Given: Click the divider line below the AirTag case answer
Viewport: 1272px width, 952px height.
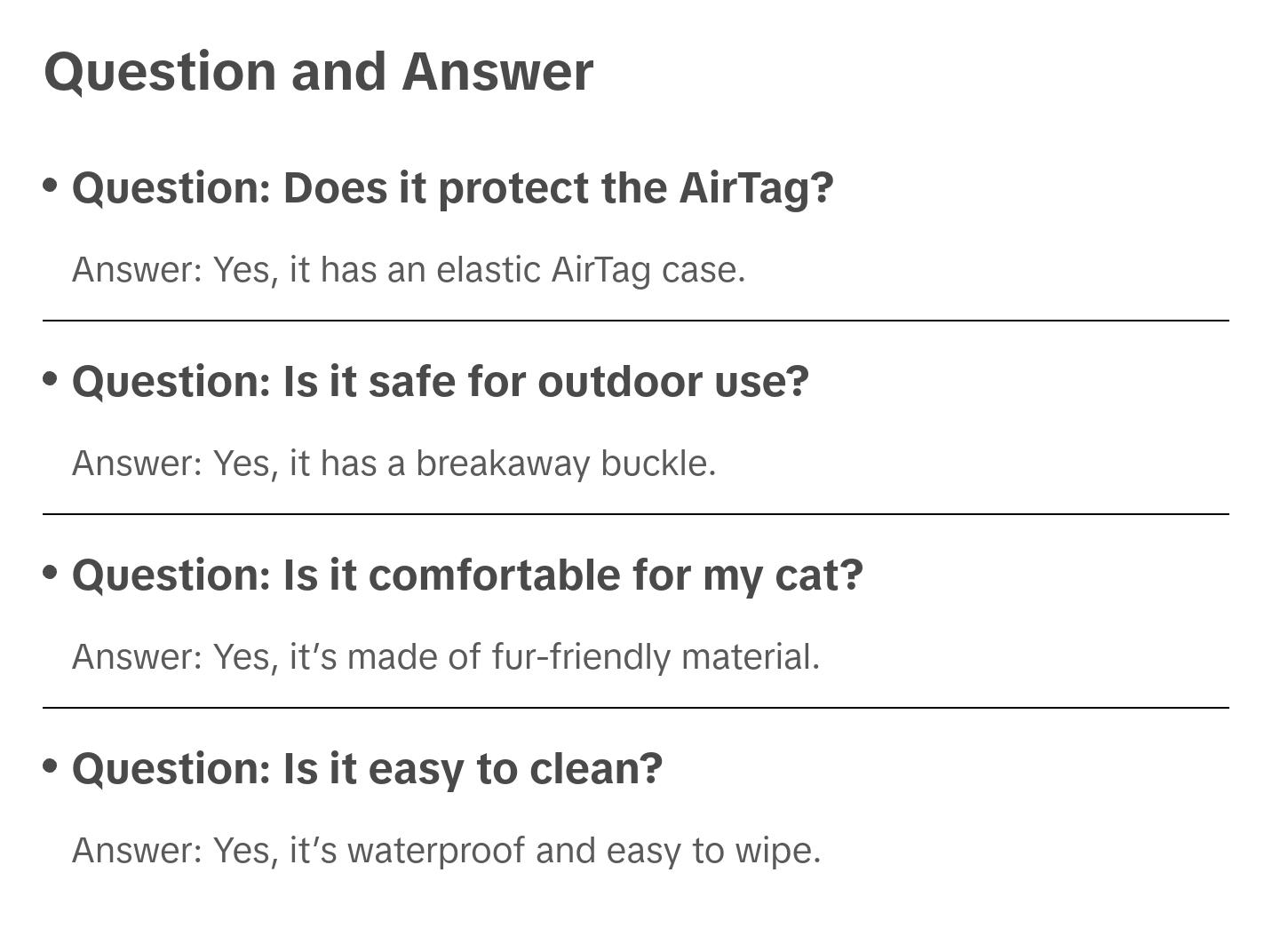Looking at the screenshot, I should [636, 321].
